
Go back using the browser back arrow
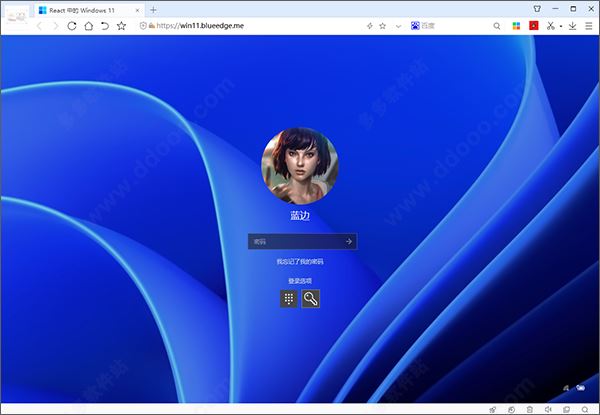(39, 26)
